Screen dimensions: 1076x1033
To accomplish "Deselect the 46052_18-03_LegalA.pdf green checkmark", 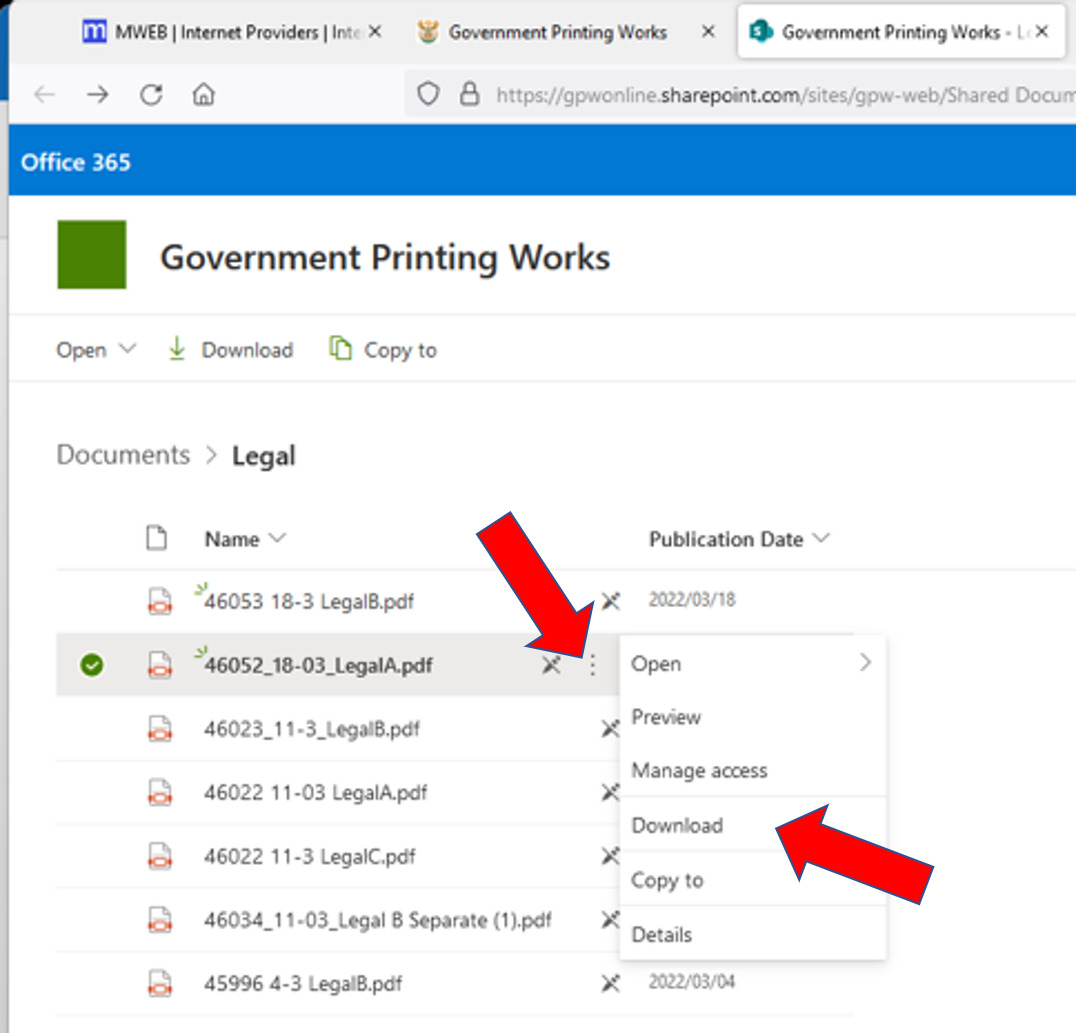I will pos(92,664).
